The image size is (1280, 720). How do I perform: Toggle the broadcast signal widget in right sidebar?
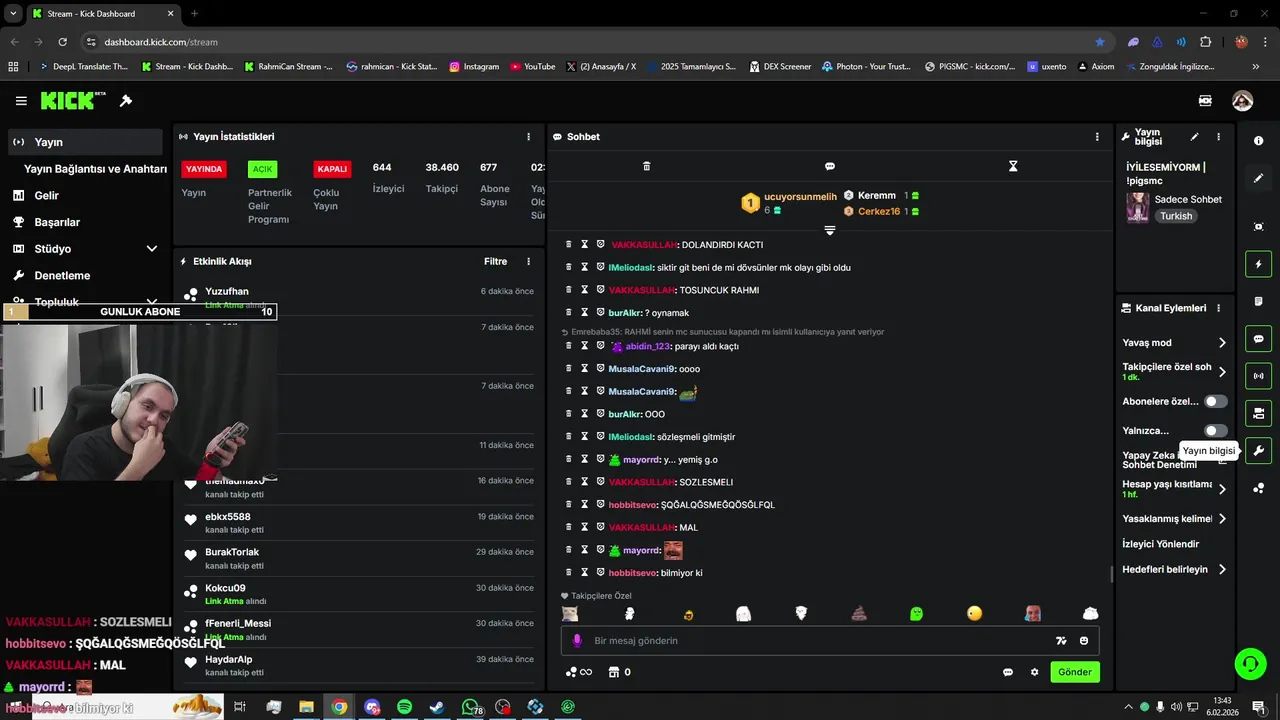tap(1258, 376)
